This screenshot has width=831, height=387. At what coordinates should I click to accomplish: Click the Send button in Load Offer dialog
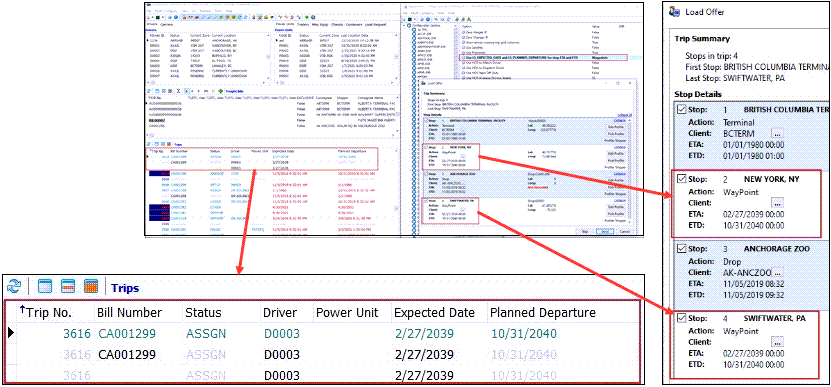click(x=605, y=232)
